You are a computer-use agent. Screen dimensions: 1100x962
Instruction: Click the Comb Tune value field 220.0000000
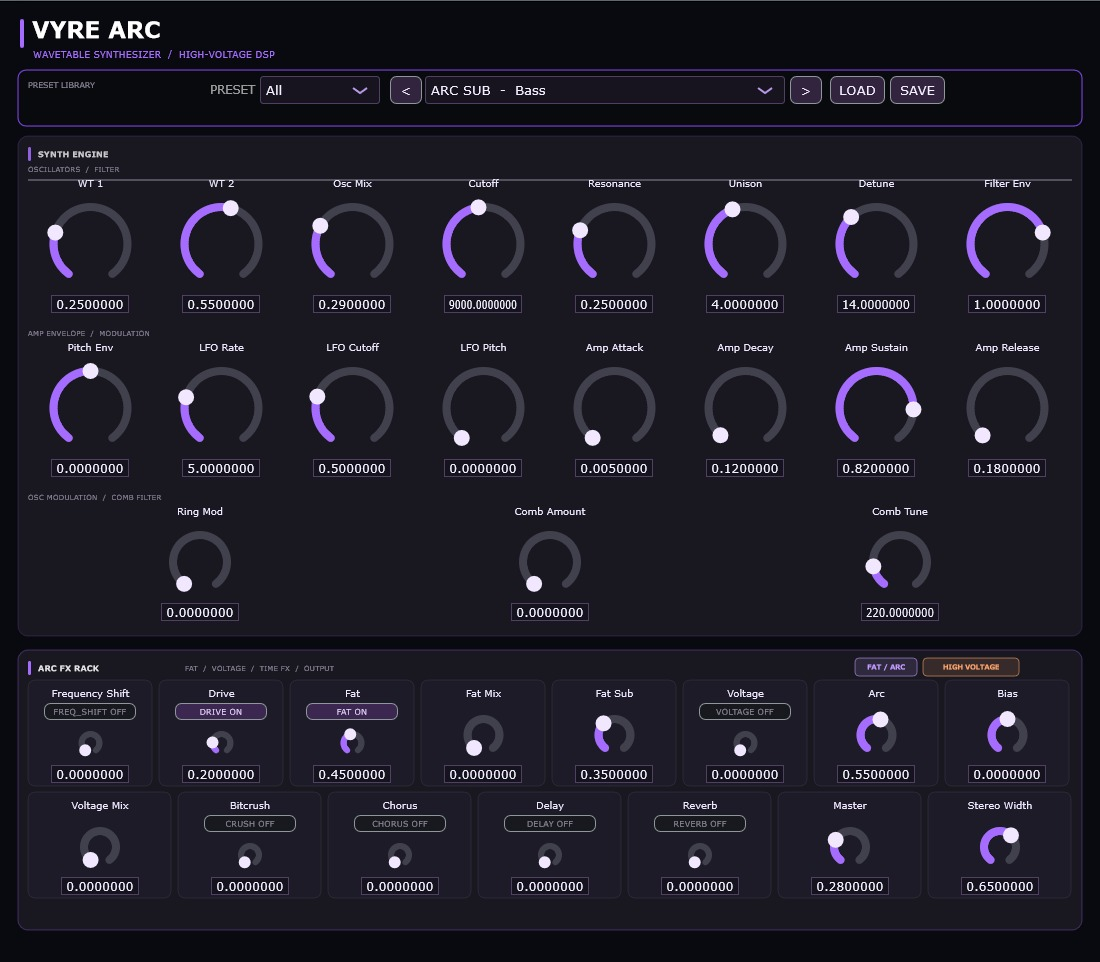tap(900, 613)
